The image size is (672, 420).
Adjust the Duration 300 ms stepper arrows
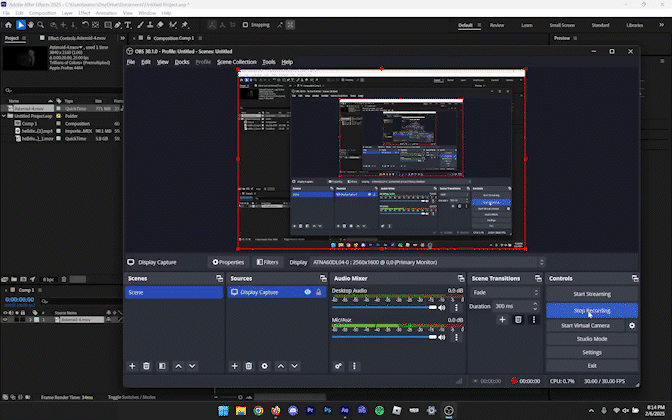pyautogui.click(x=535, y=306)
